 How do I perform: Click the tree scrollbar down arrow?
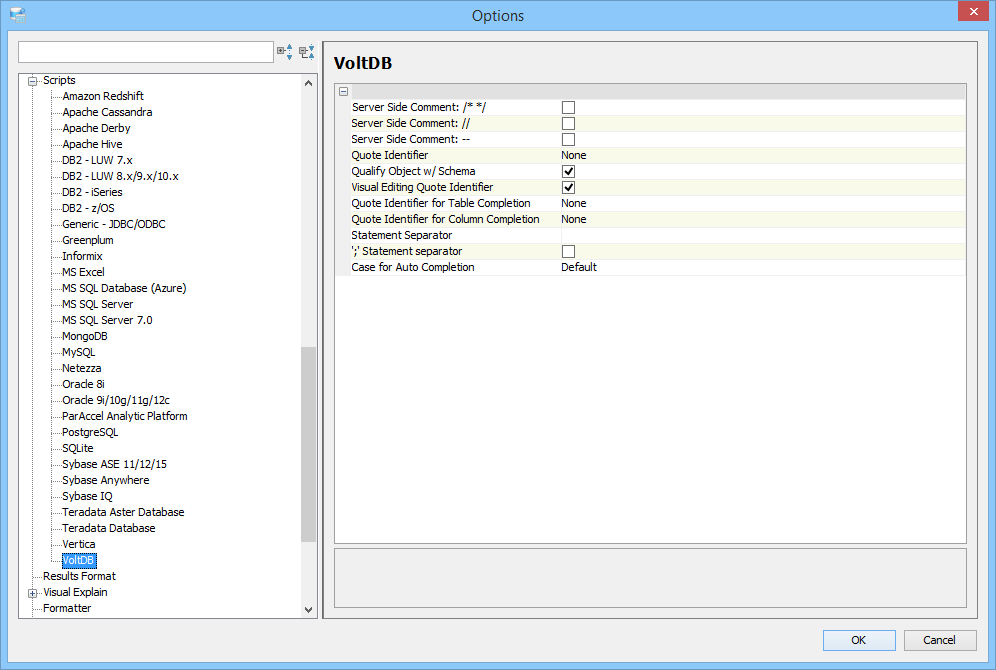(309, 610)
